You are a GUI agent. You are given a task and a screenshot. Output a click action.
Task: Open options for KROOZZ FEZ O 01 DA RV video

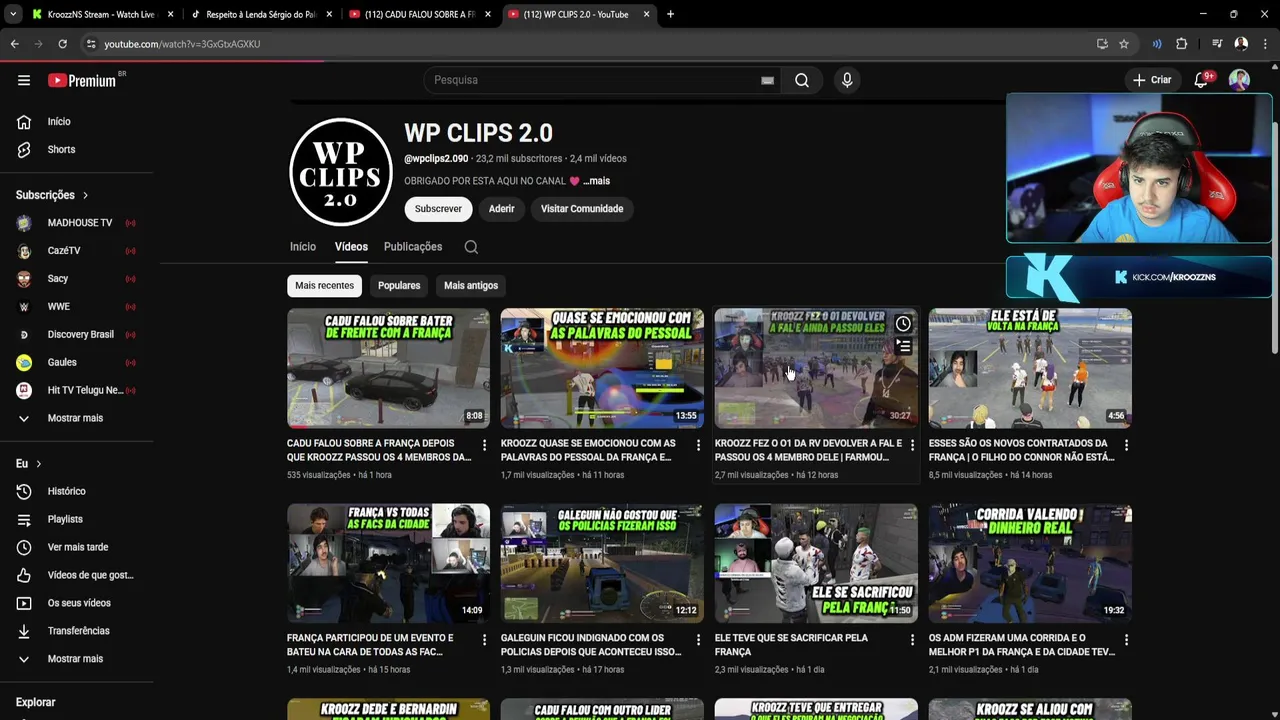click(912, 445)
